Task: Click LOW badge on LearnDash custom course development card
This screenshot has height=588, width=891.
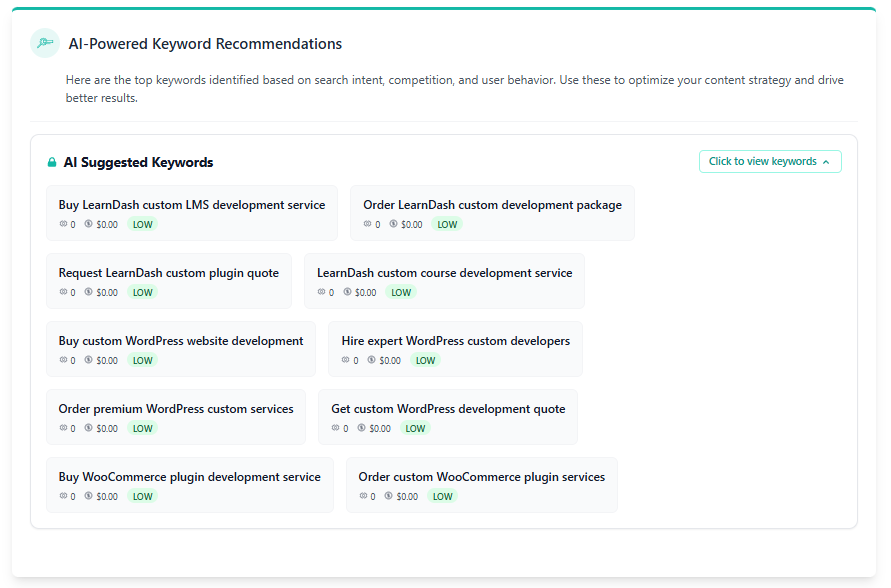Action: coord(401,293)
